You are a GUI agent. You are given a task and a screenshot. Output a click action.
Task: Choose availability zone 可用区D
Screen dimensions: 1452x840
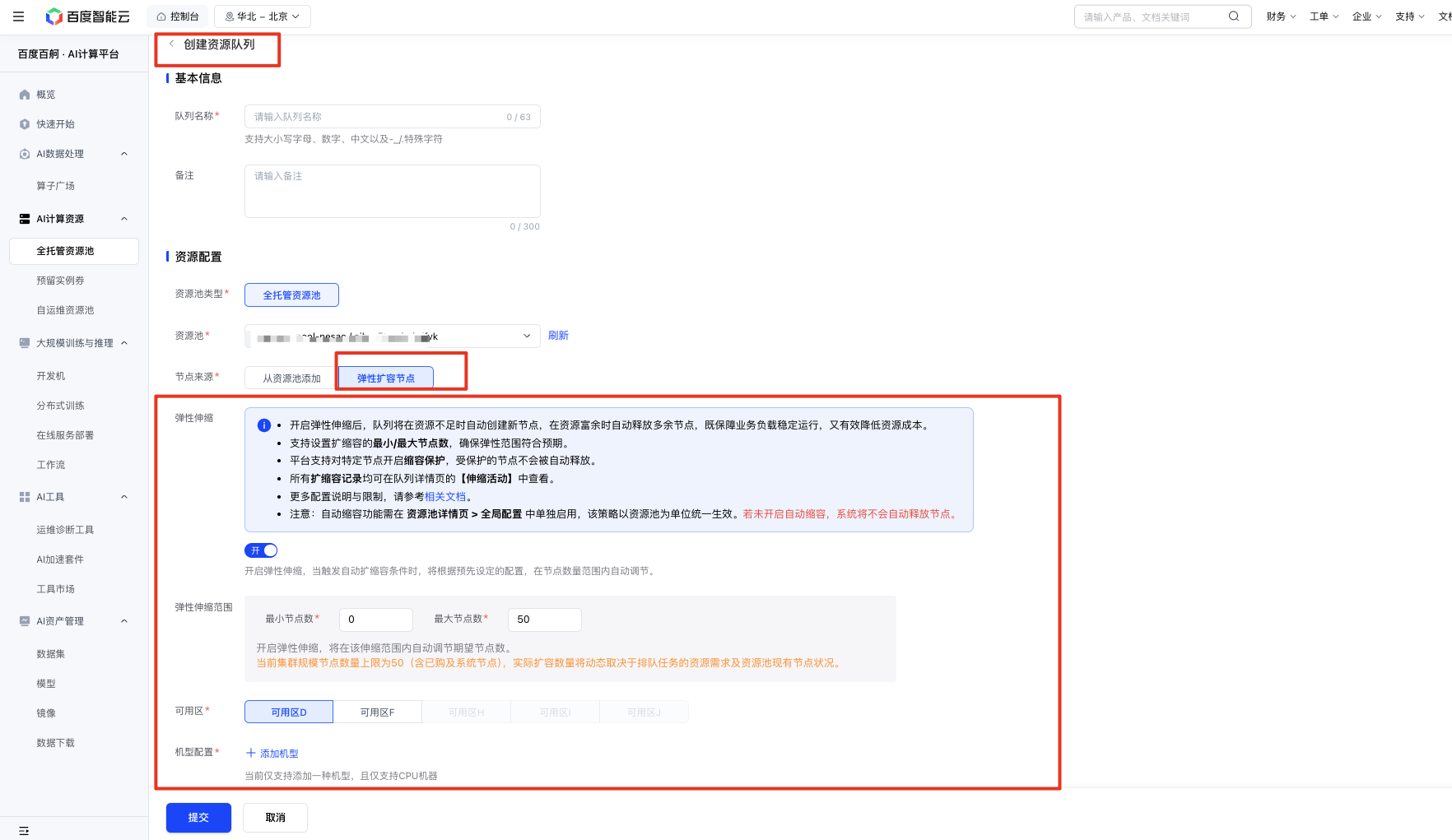click(x=289, y=712)
